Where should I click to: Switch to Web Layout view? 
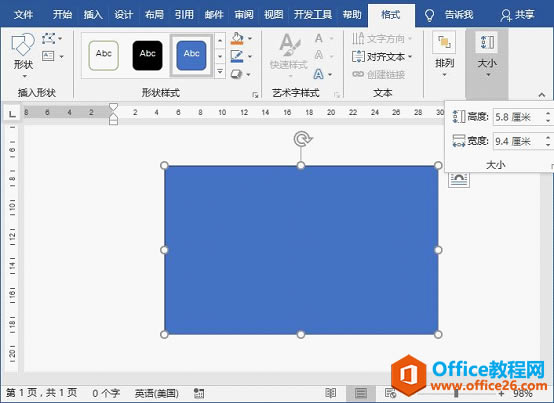(390, 393)
